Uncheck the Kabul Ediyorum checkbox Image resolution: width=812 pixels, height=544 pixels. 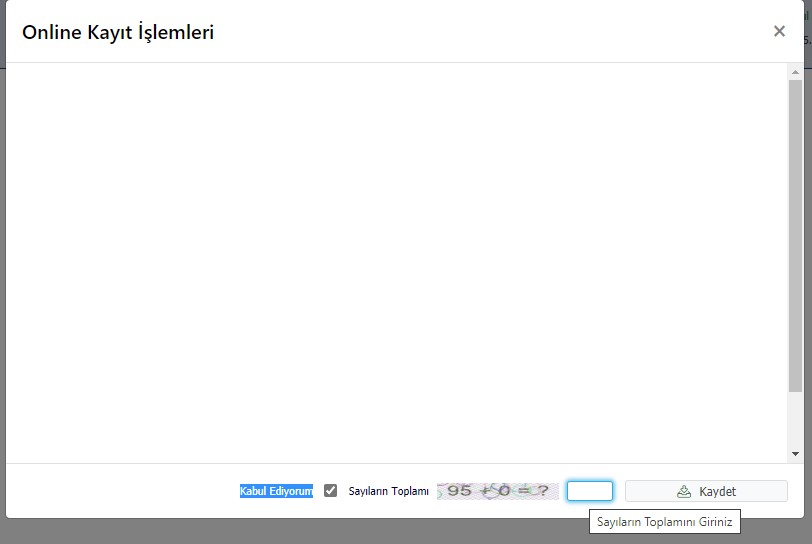click(x=331, y=491)
